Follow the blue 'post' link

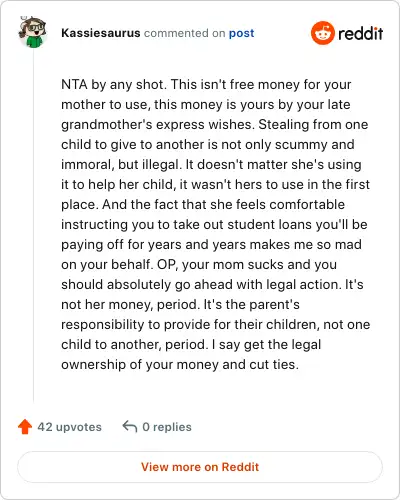click(241, 33)
